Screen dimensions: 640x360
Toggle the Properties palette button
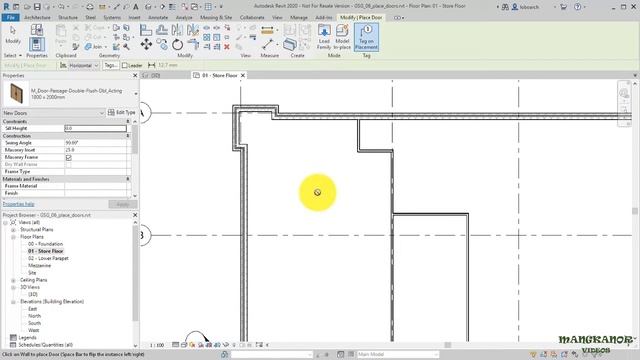[x=36, y=44]
